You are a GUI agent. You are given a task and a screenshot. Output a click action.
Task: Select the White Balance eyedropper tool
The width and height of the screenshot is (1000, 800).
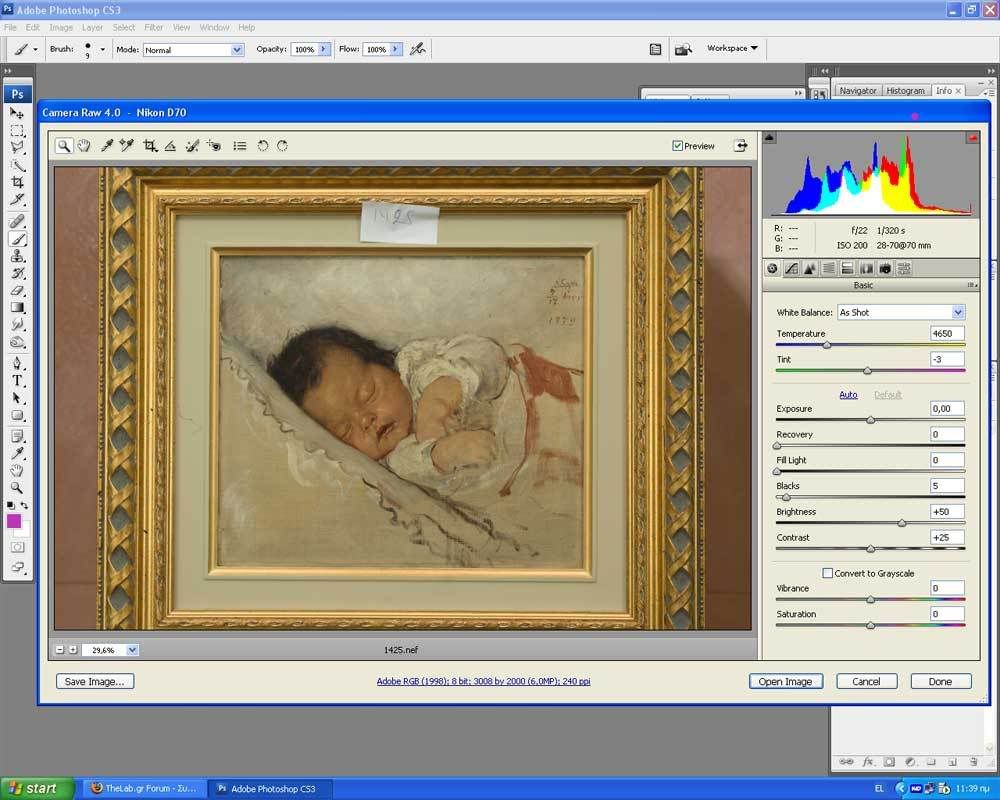coord(106,146)
